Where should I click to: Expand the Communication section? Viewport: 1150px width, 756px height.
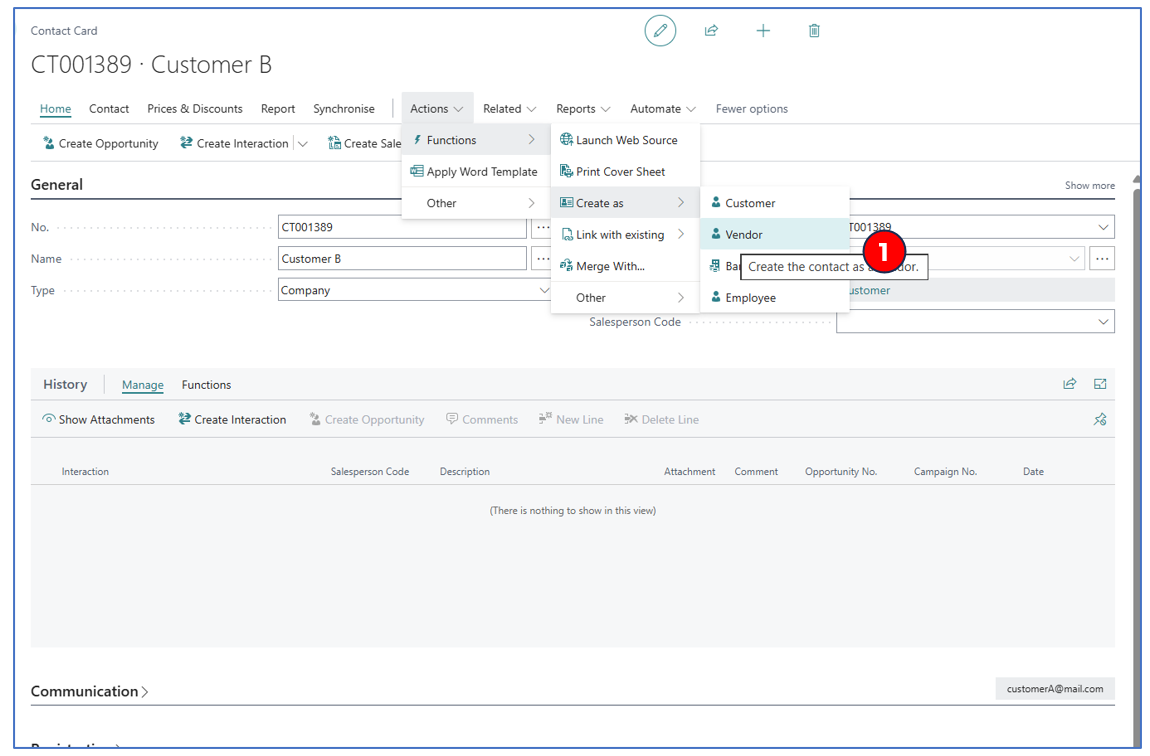[89, 692]
